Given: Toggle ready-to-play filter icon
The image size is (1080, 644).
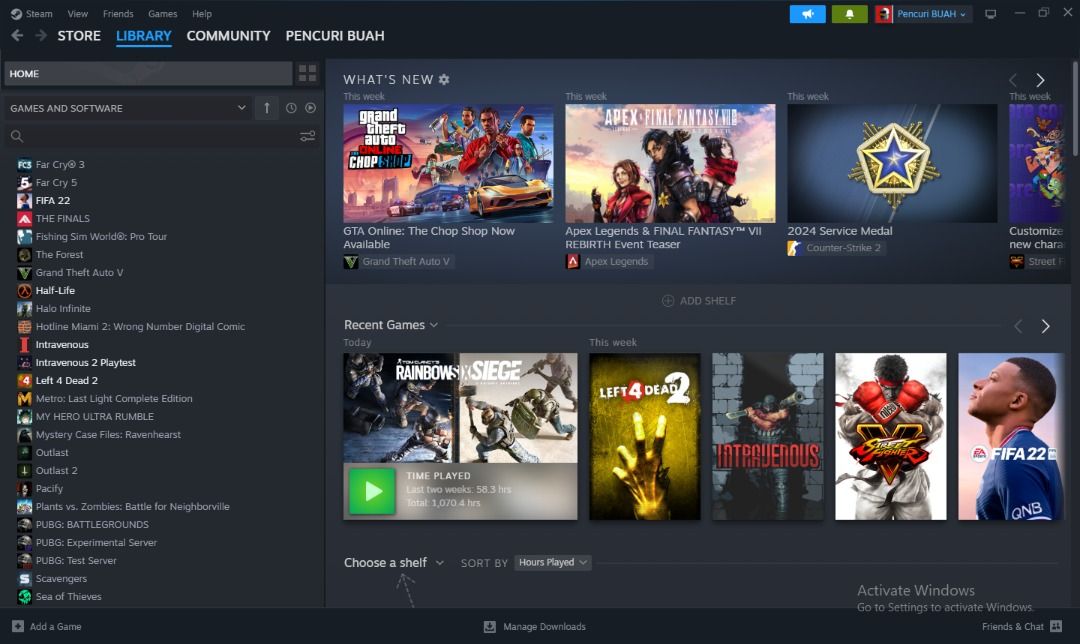Looking at the screenshot, I should pos(311,108).
